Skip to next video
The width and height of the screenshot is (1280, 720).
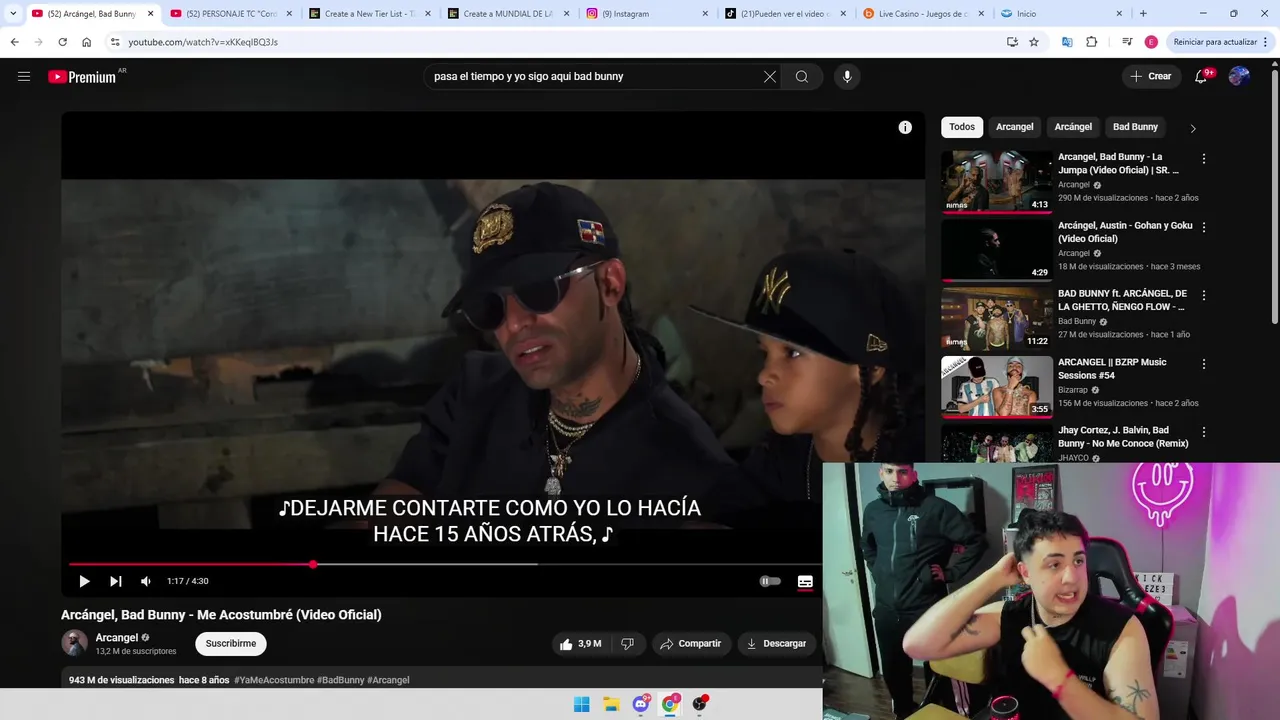point(115,581)
